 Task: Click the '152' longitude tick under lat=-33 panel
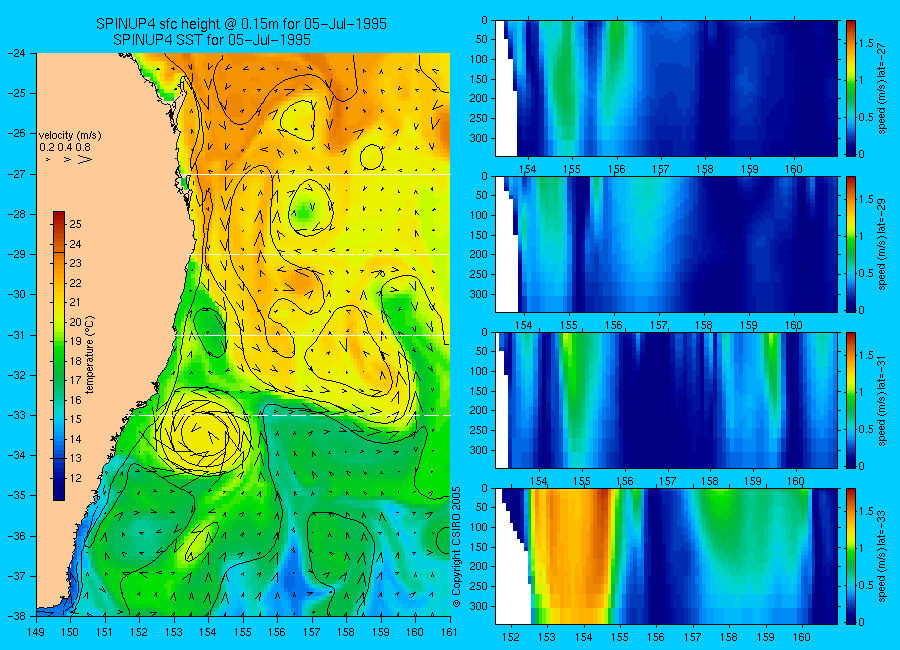[510, 637]
